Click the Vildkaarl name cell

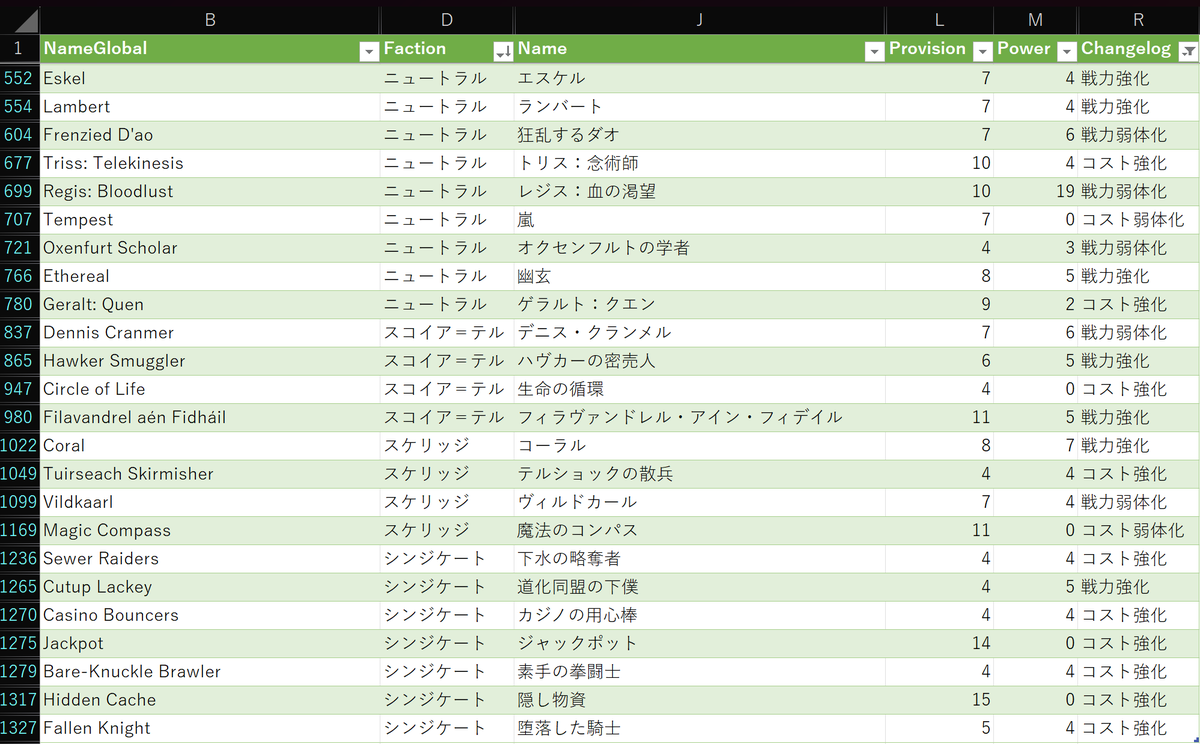[210, 502]
